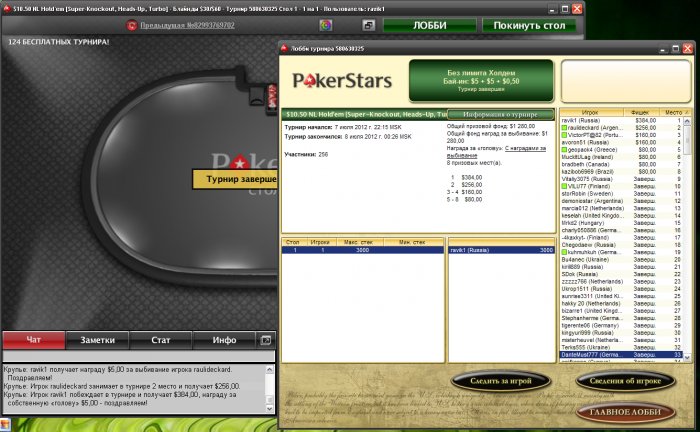The image size is (700, 432).
Task: Select demoniostar (Argentina) row
Action: [621, 201]
